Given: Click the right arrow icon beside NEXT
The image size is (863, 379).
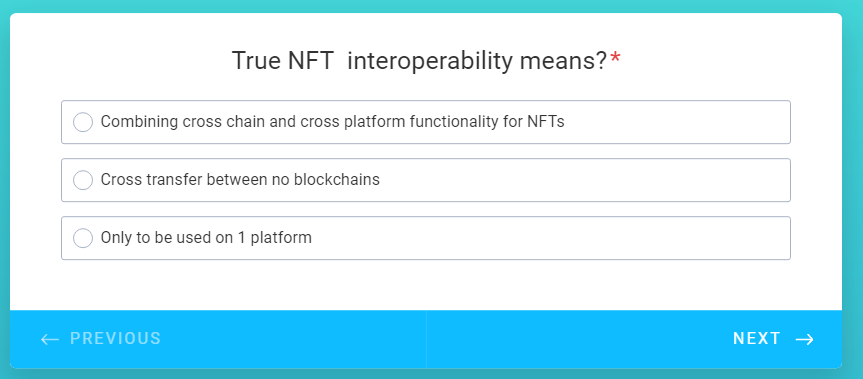Looking at the screenshot, I should click(x=805, y=339).
